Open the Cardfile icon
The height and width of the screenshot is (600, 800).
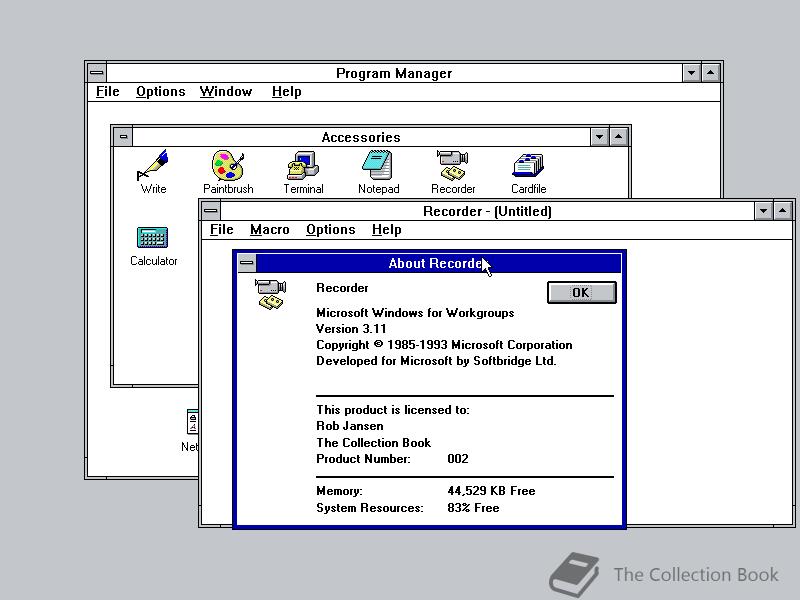(528, 166)
